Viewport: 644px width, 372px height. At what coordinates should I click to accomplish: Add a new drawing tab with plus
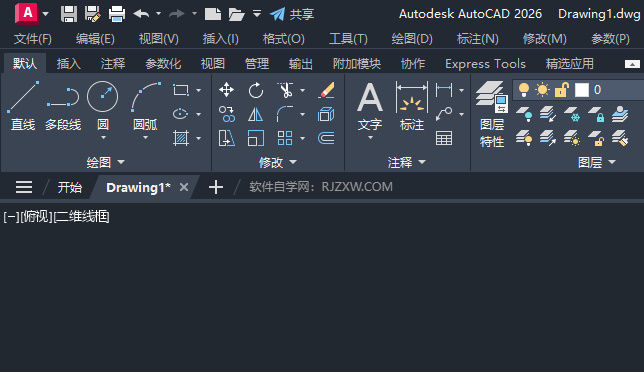click(216, 187)
